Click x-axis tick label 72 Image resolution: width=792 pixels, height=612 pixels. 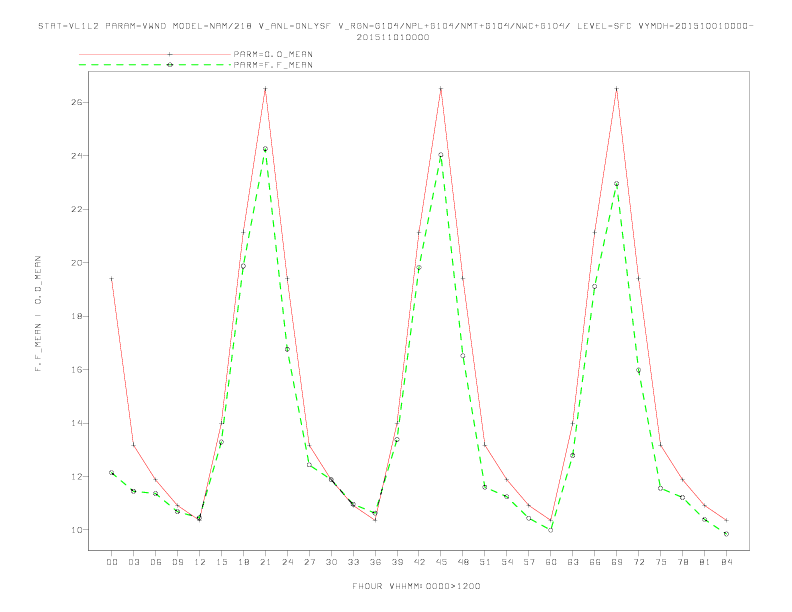click(638, 562)
